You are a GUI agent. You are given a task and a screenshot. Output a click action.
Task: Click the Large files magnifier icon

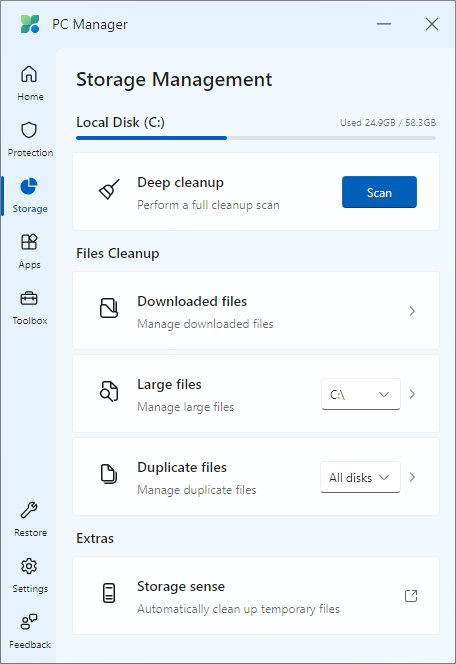pyautogui.click(x=109, y=391)
